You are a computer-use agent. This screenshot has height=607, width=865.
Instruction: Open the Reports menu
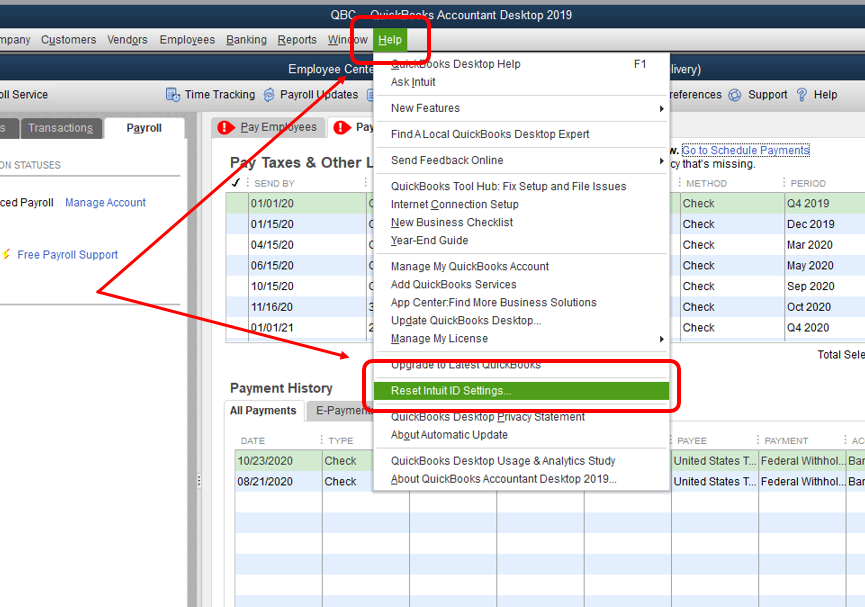(x=297, y=40)
